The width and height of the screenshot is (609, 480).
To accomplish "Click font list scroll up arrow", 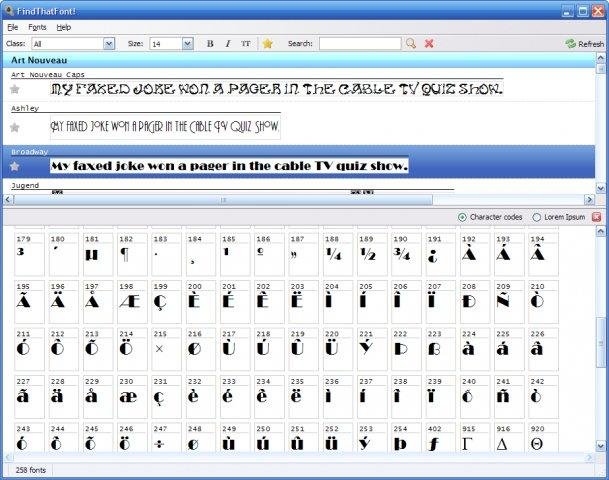I will click(x=600, y=58).
